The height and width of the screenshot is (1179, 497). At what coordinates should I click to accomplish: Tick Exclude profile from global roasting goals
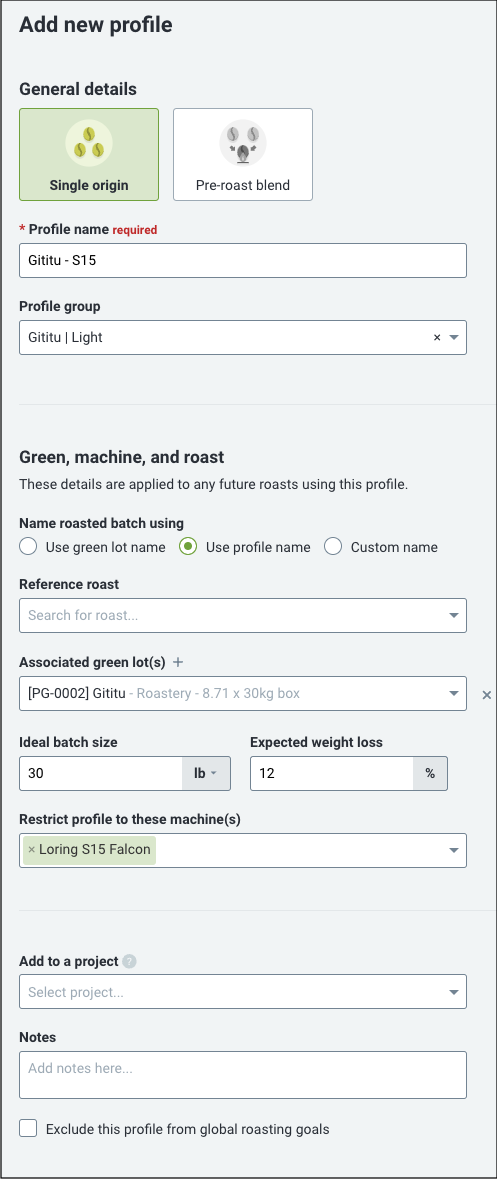click(x=29, y=1128)
